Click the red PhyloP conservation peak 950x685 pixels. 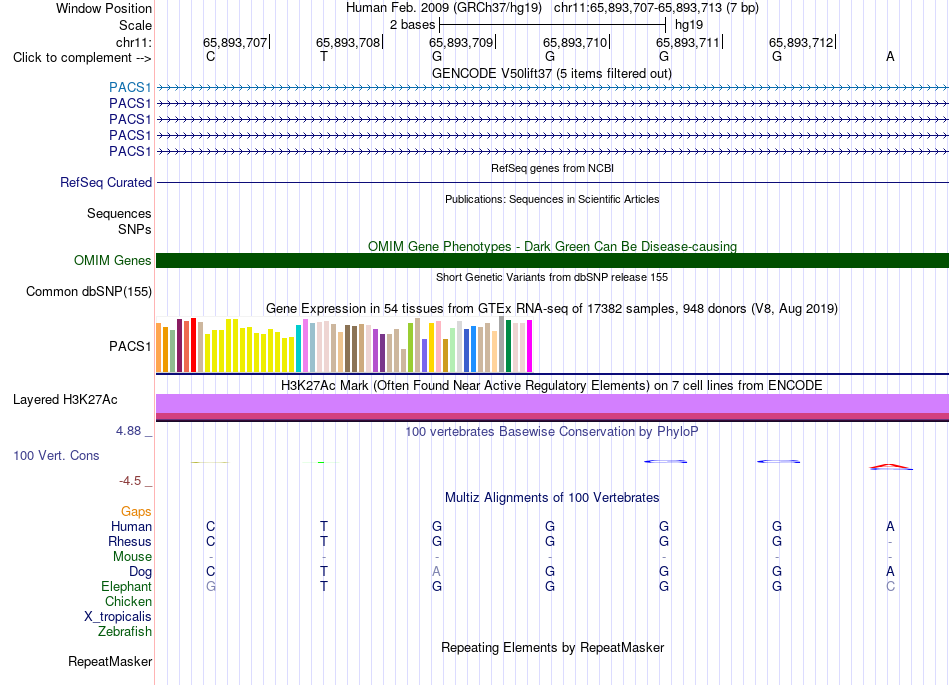click(x=890, y=466)
